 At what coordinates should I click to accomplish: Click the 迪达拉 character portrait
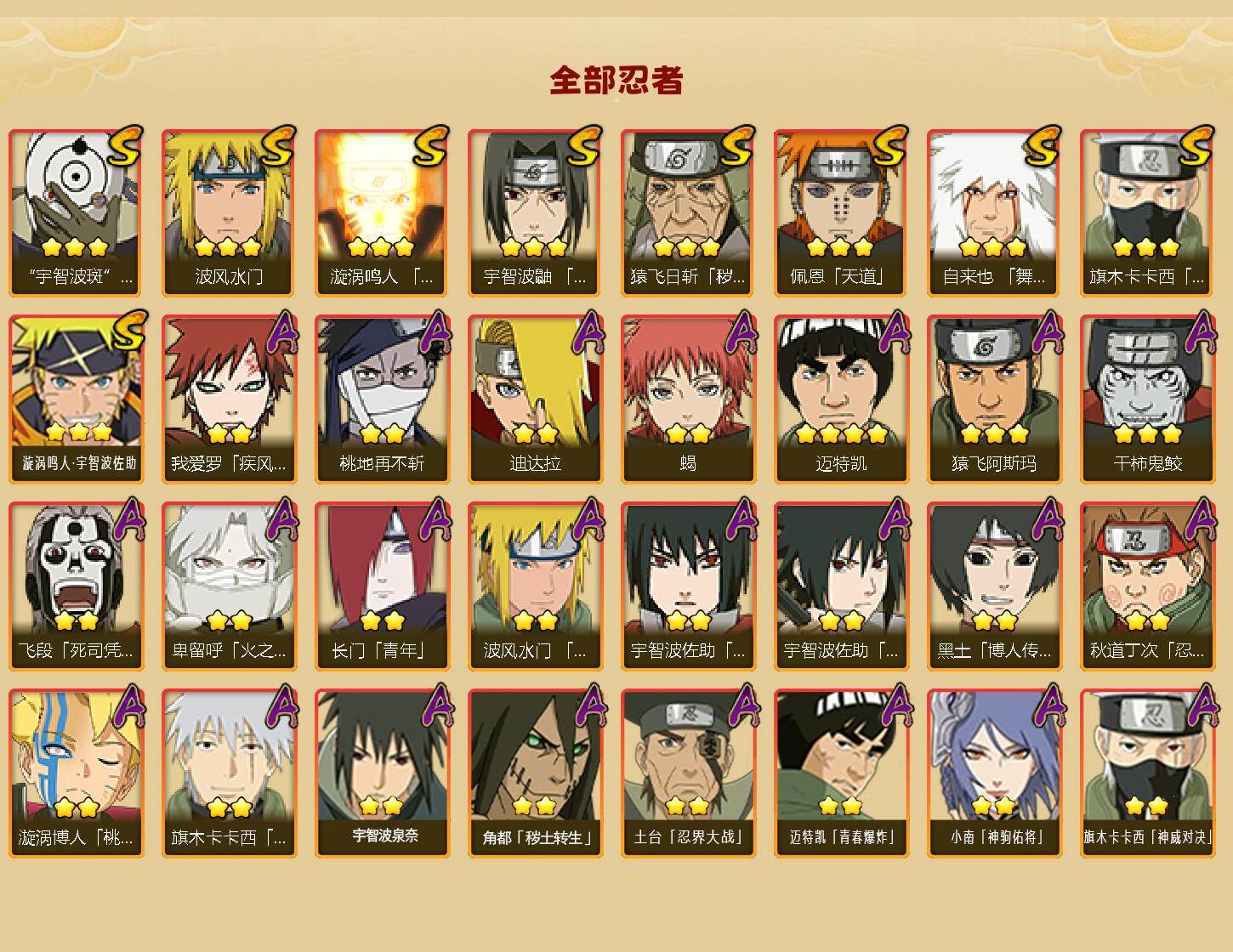535,399
